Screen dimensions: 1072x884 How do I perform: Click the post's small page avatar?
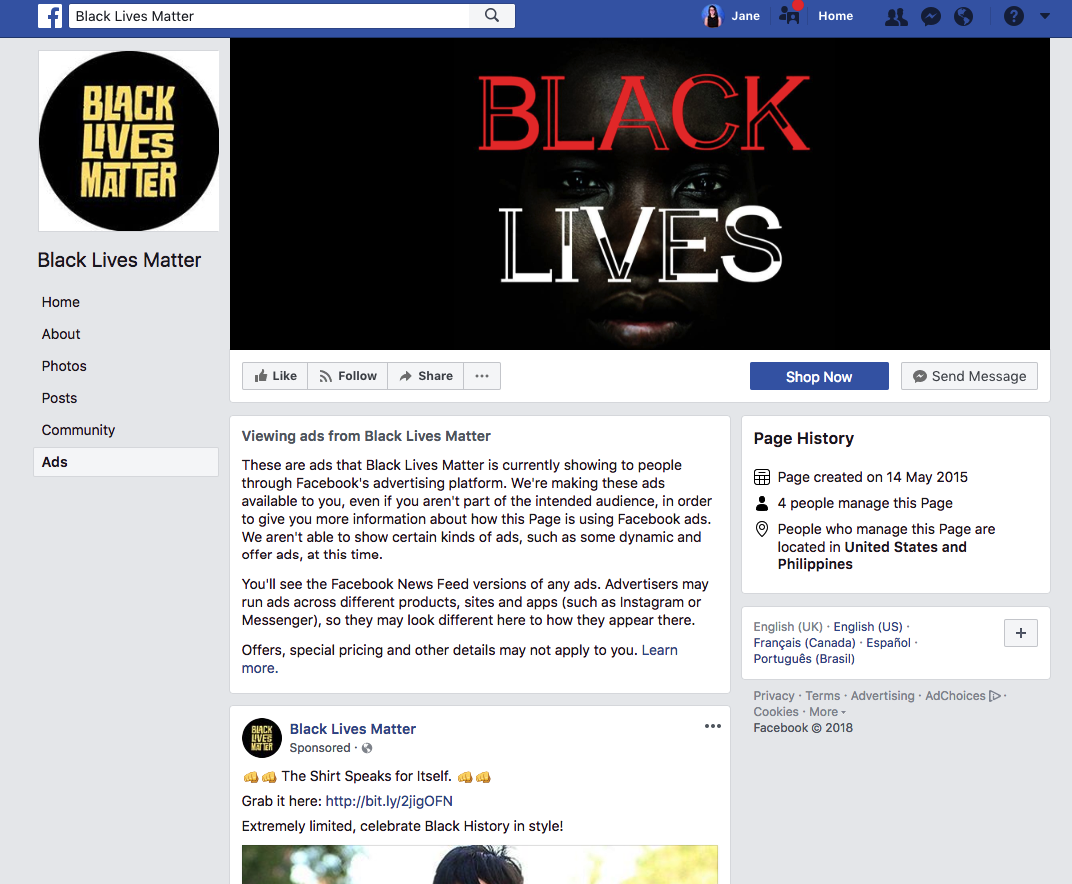point(262,738)
